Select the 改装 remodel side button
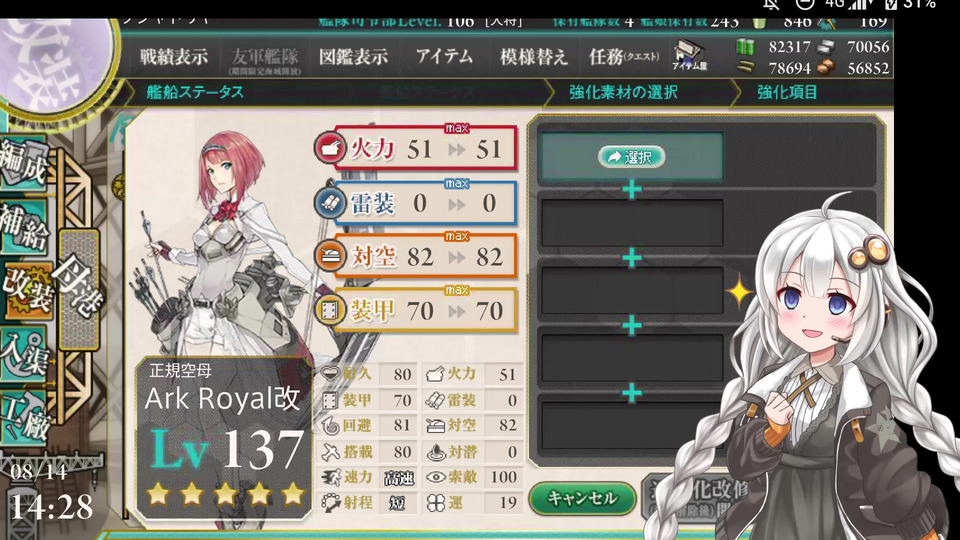The image size is (960, 540). pos(27,291)
